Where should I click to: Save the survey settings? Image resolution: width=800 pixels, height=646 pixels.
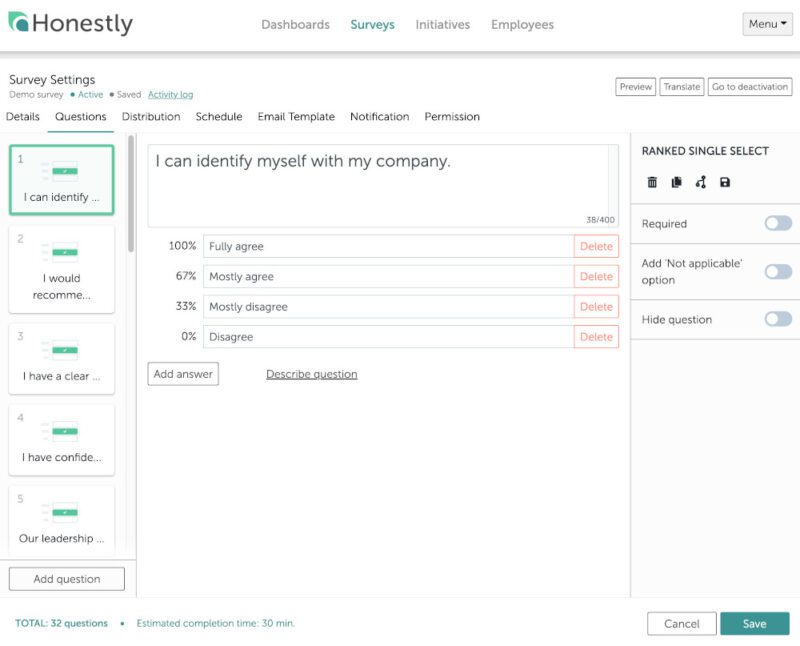[x=755, y=623]
